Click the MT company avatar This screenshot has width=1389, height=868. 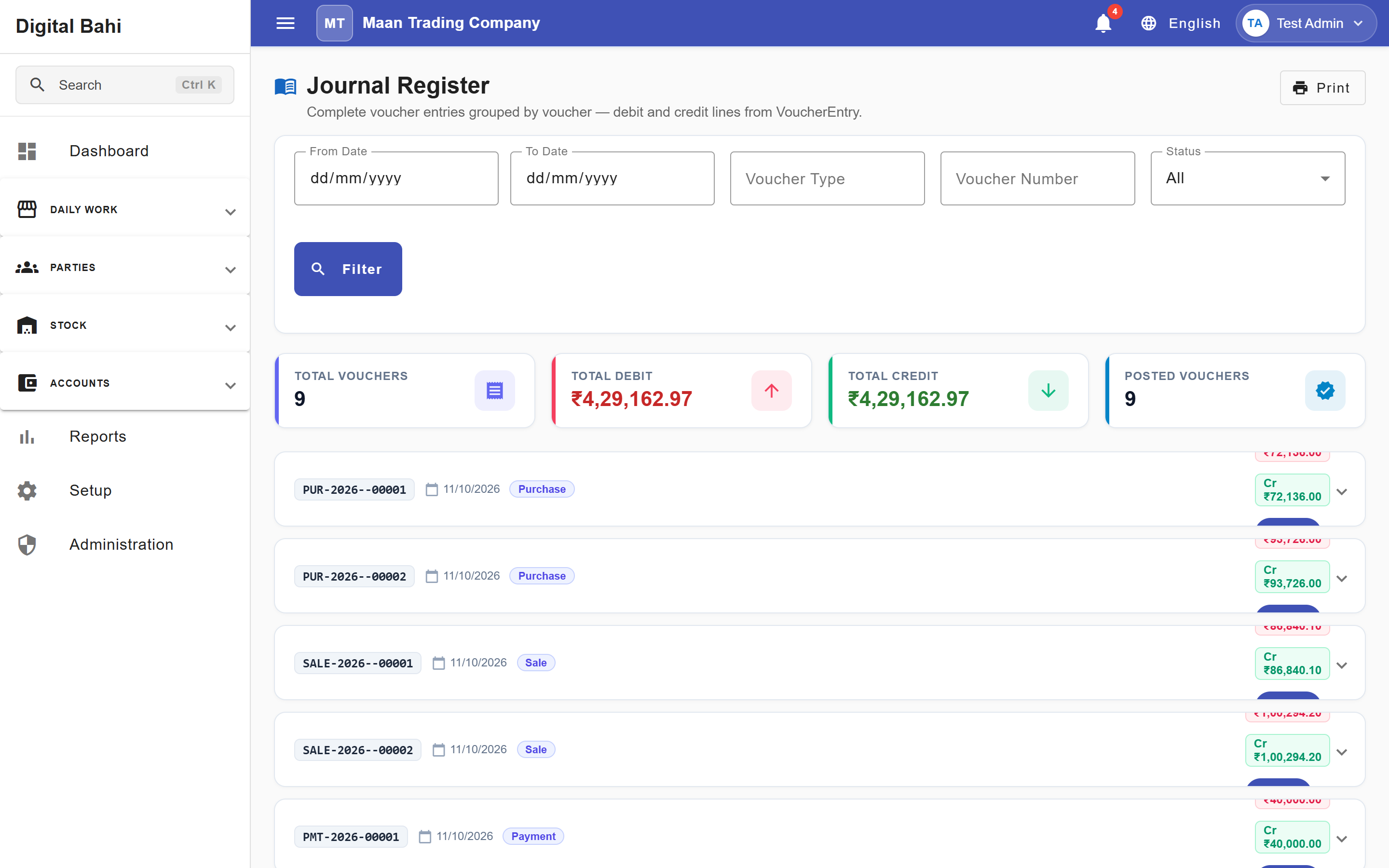[335, 23]
